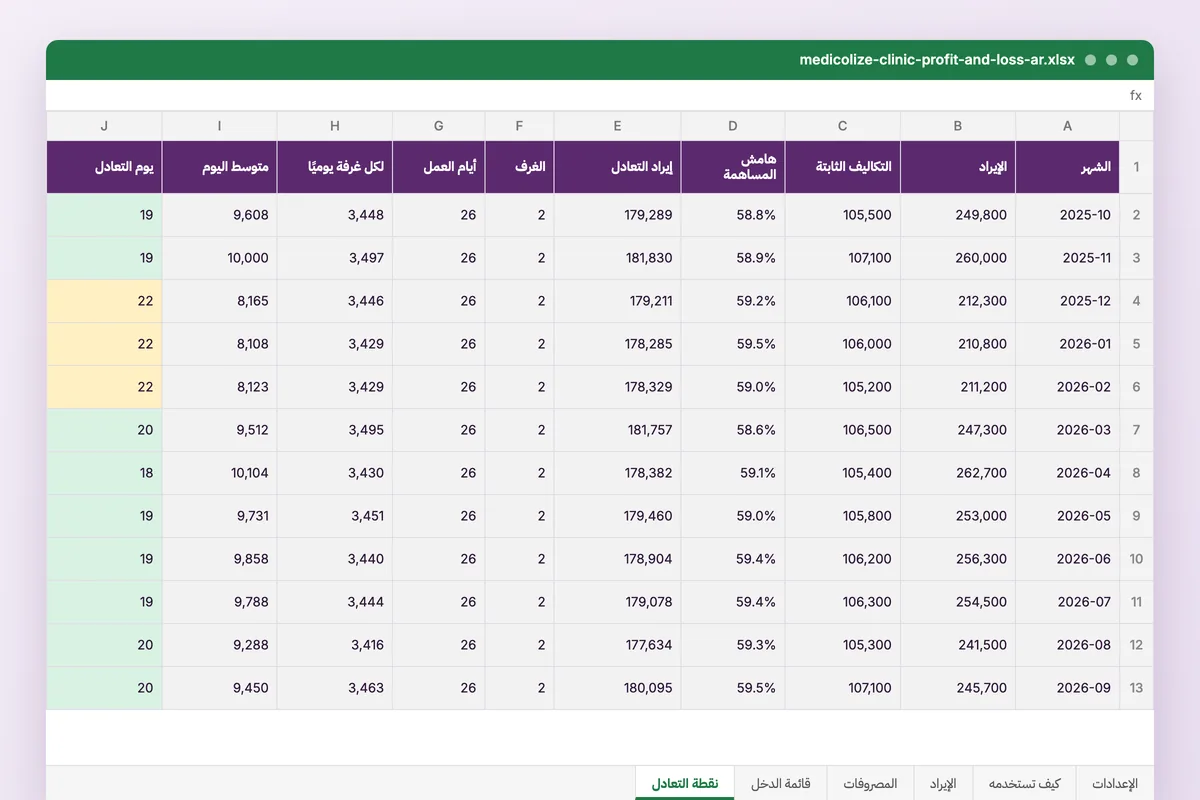This screenshot has width=1200, height=800.
Task: Select break-even revenue cell 180,095
Action: coord(617,688)
